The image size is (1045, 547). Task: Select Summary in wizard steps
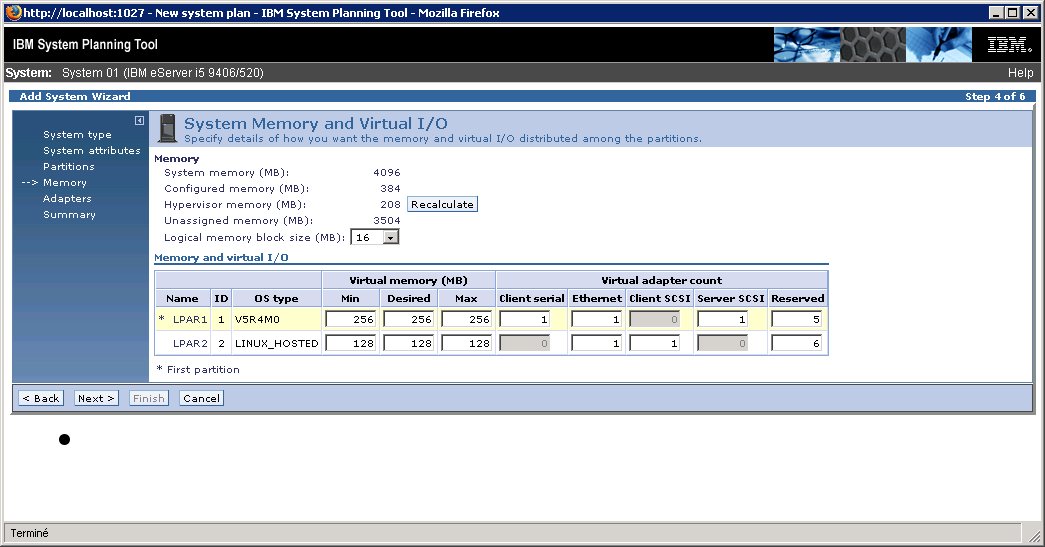click(x=69, y=215)
